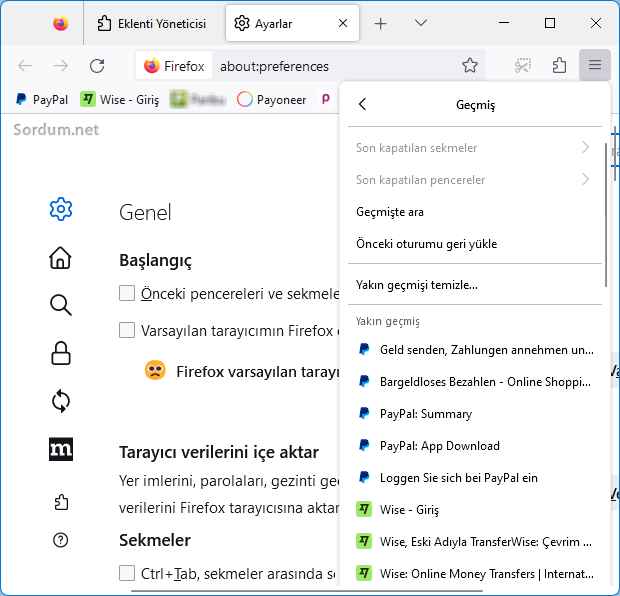Image resolution: width=620 pixels, height=596 pixels.
Task: Open the Sync arrows sidebar category
Action: (x=61, y=401)
